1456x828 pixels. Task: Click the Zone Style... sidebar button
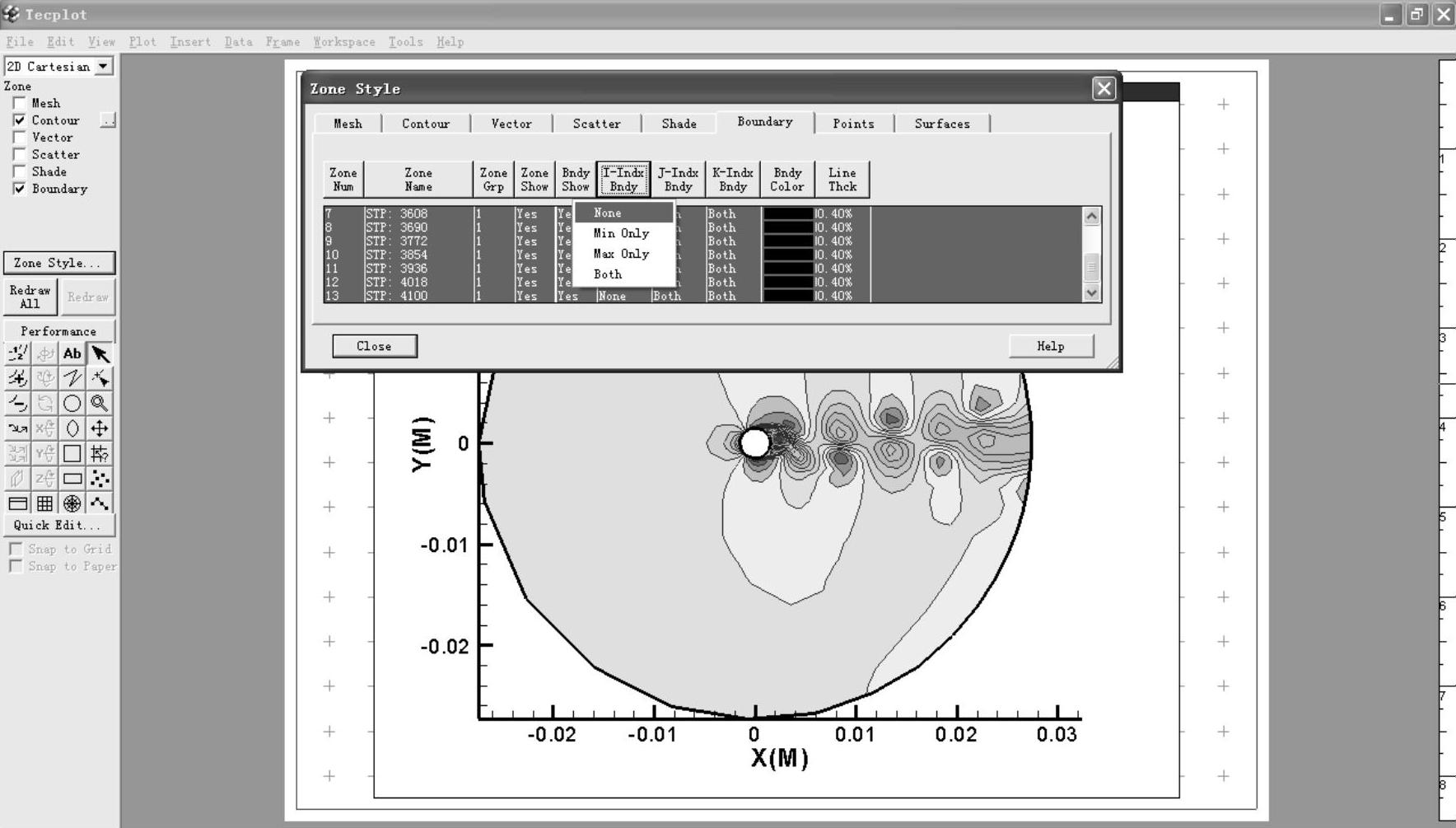coord(59,263)
